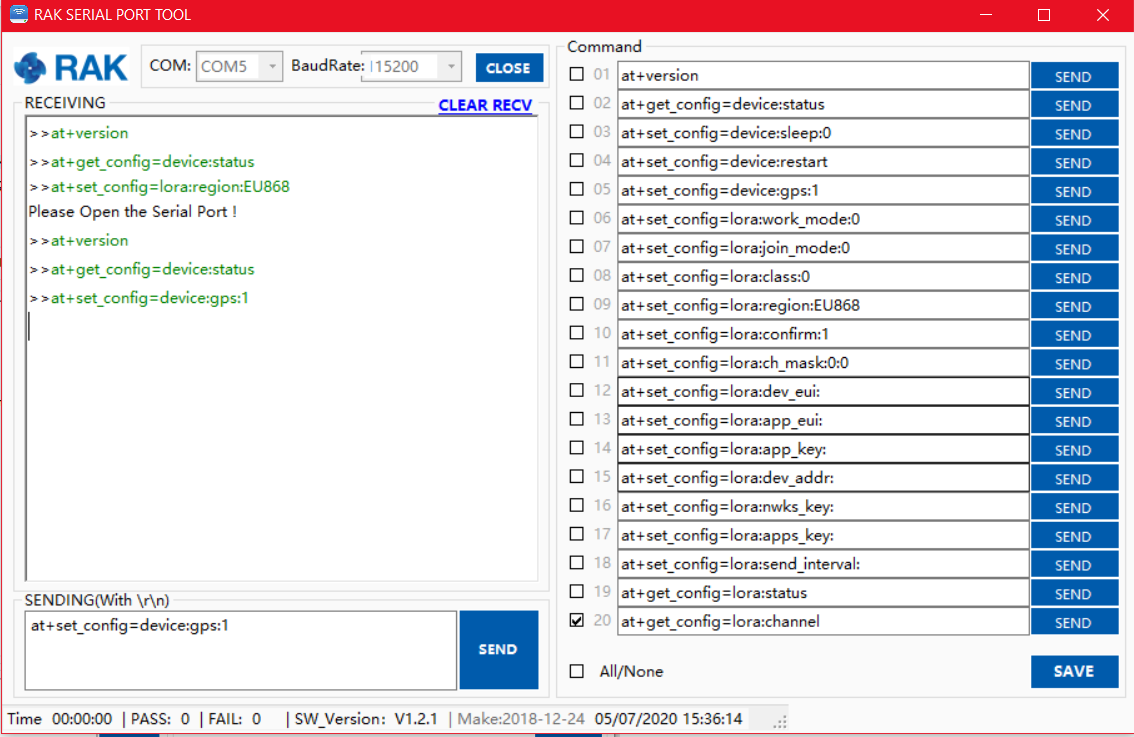Send the at+get_config=device:status command

[x=1074, y=105]
